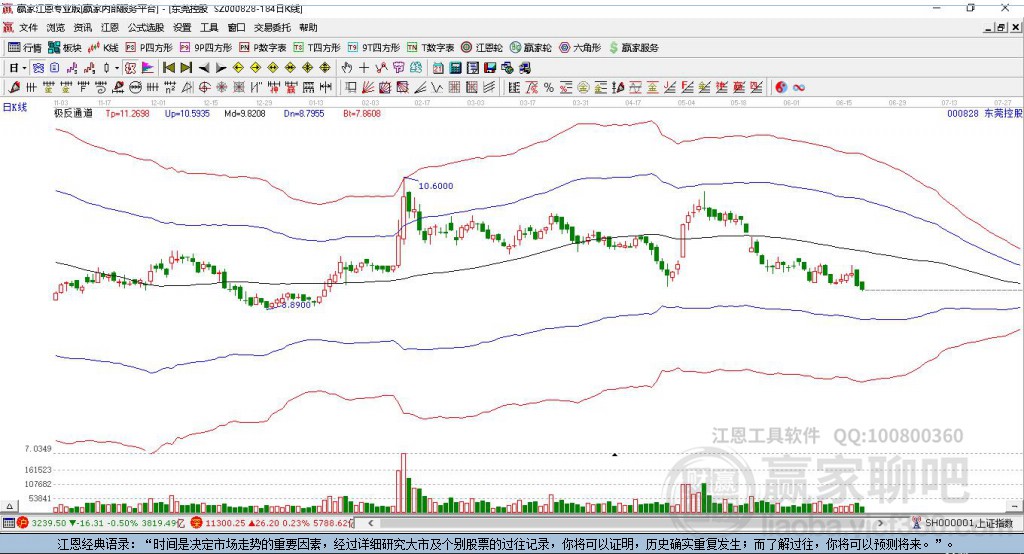This screenshot has width=1024, height=554.
Task: Select the Gann fan lines tool
Action: click(x=367, y=87)
